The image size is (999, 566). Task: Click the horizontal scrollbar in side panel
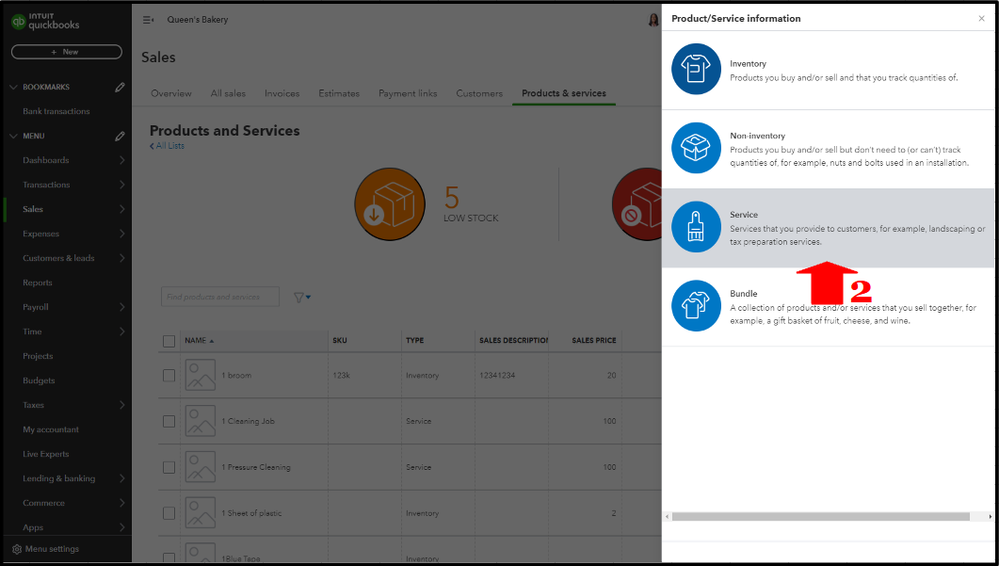pyautogui.click(x=821, y=516)
